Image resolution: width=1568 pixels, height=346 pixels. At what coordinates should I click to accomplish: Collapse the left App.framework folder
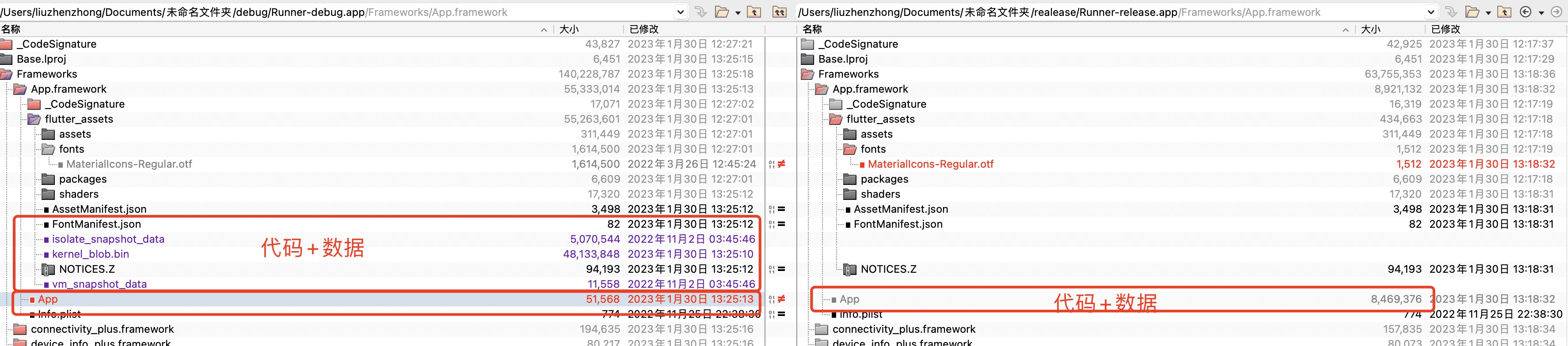click(x=20, y=89)
